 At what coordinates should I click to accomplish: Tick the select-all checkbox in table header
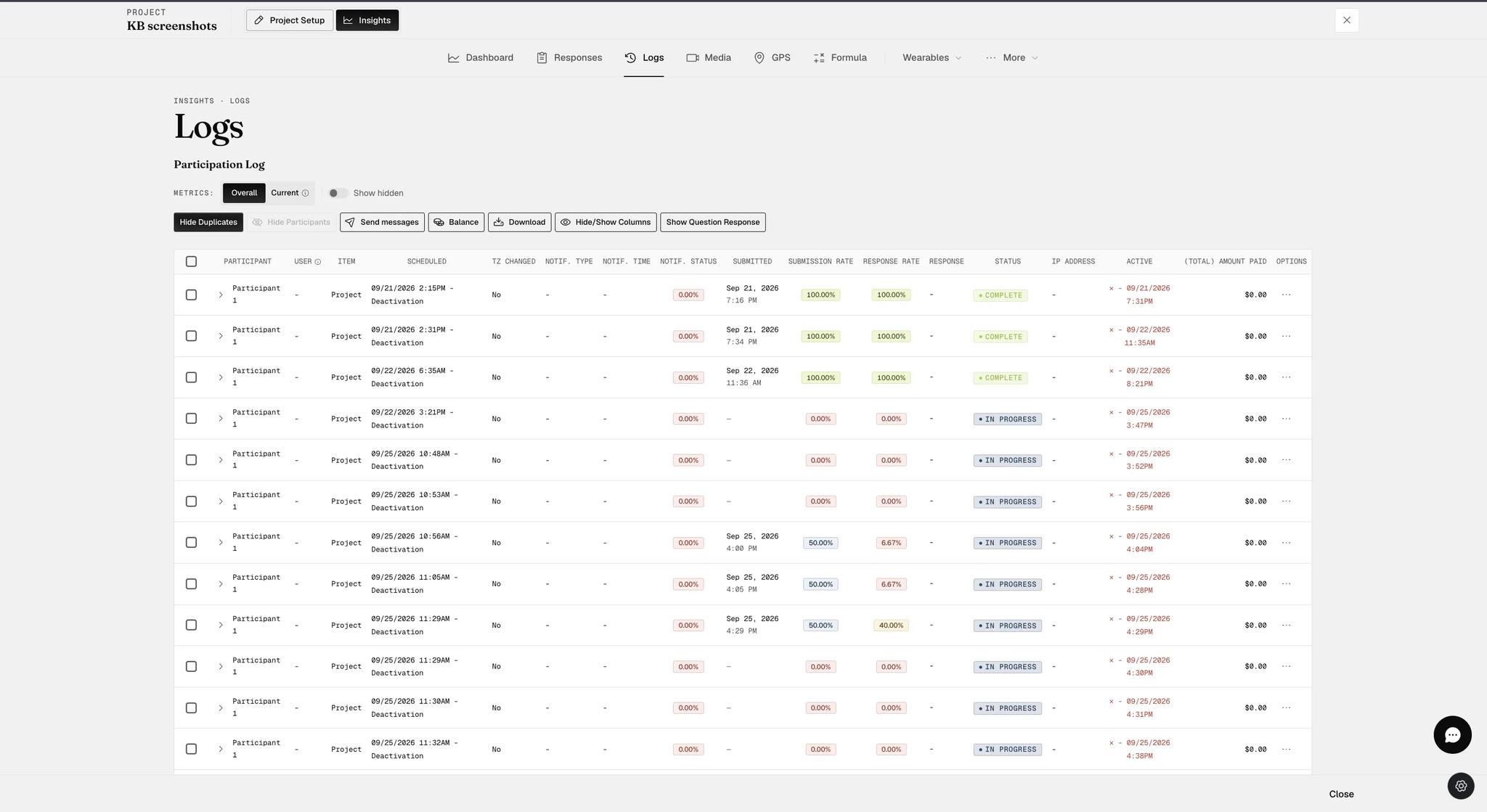(x=191, y=261)
